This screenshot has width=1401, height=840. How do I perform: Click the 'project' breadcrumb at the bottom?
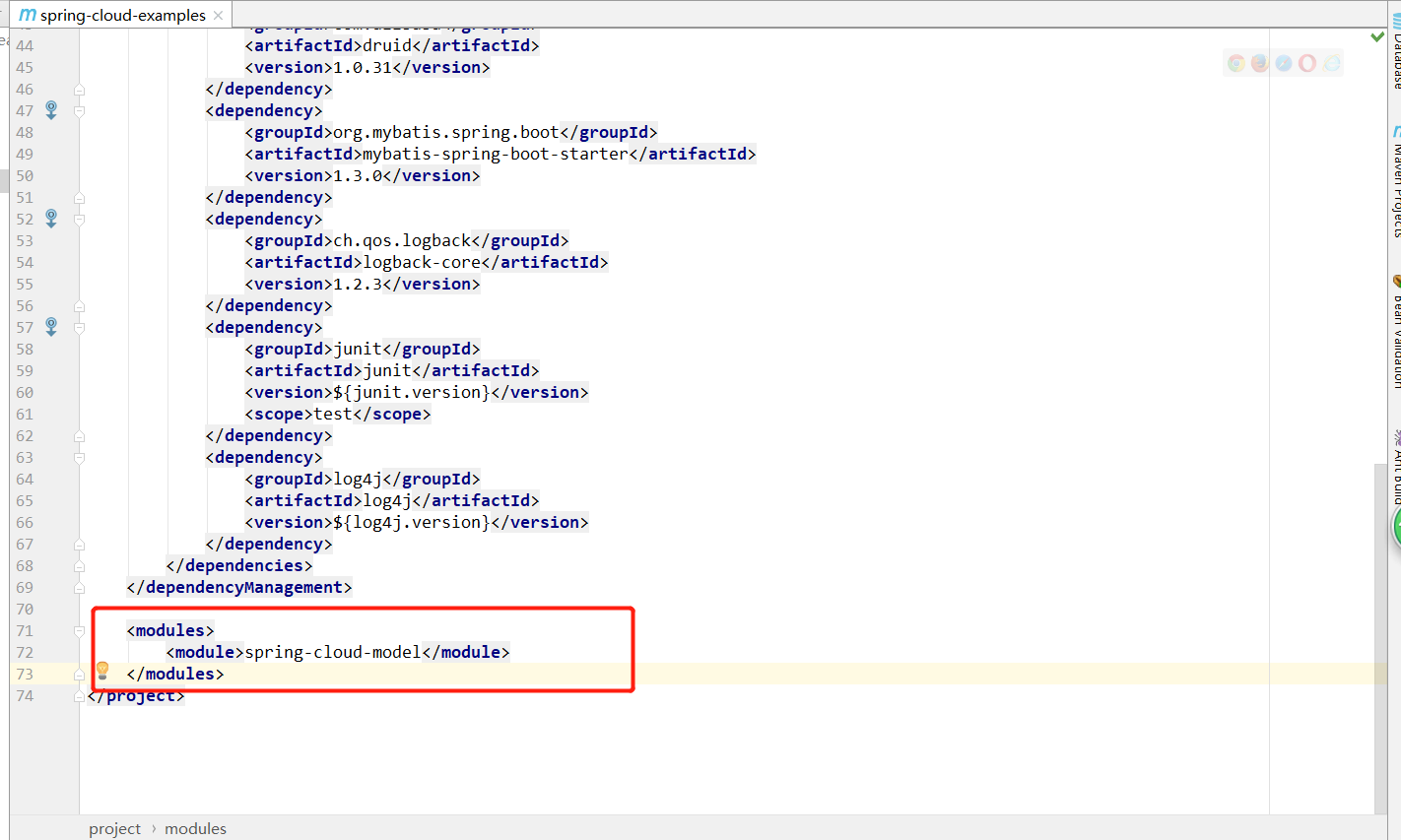(x=114, y=828)
